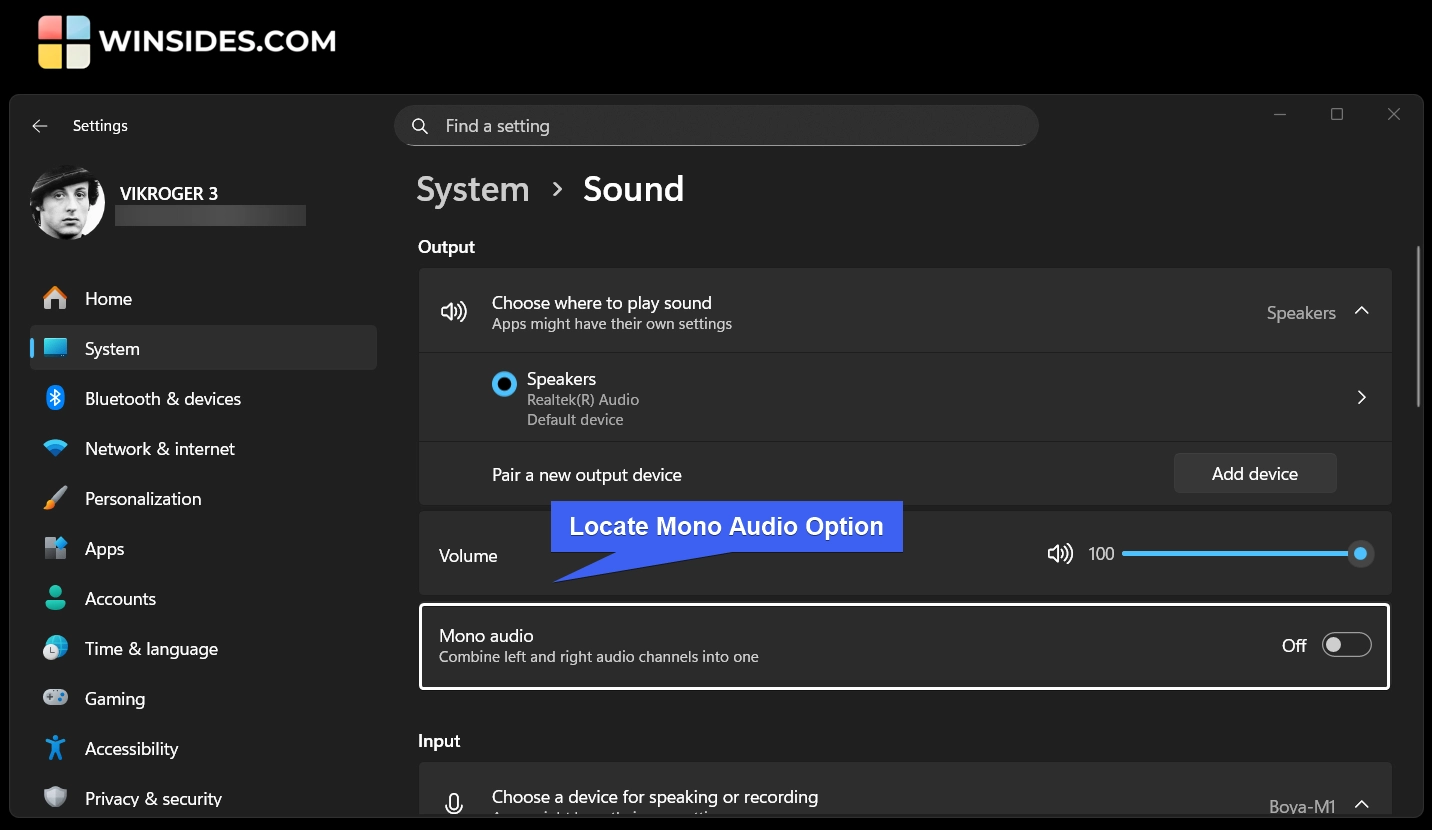Click the Volume slider handle
Viewport: 1432px width, 830px height.
(1359, 553)
